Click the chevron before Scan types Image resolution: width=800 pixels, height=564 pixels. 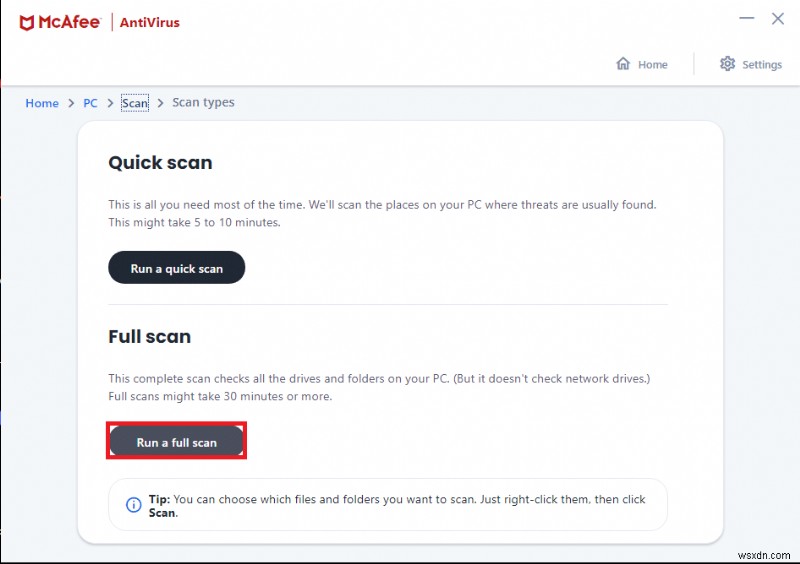[160, 103]
